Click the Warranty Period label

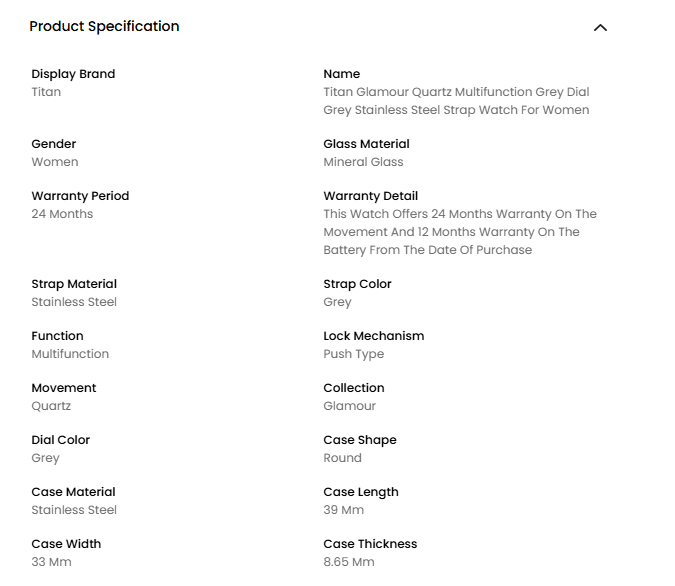click(80, 196)
